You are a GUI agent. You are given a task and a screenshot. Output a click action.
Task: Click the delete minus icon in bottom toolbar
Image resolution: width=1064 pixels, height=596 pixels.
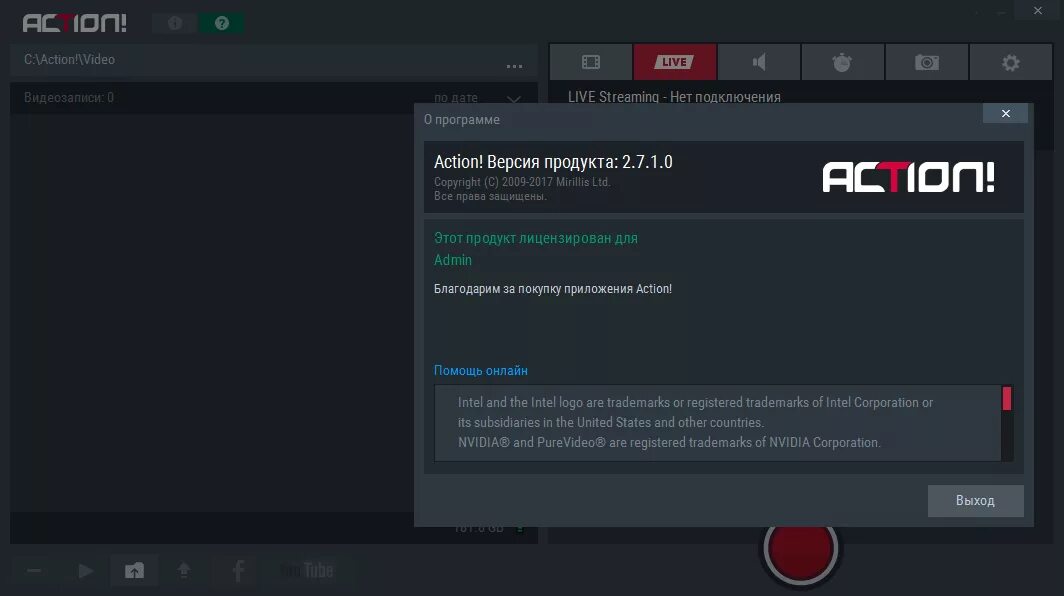34,571
